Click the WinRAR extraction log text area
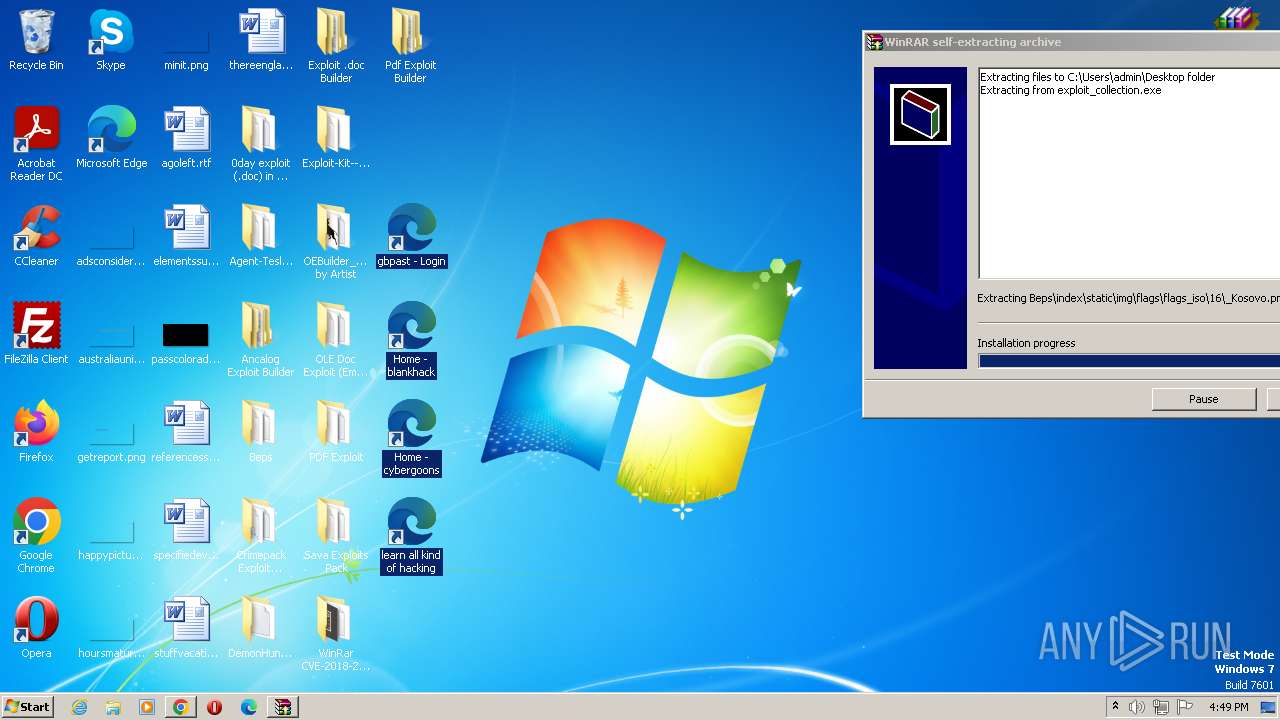Image resolution: width=1280 pixels, height=720 pixels. tap(1129, 172)
